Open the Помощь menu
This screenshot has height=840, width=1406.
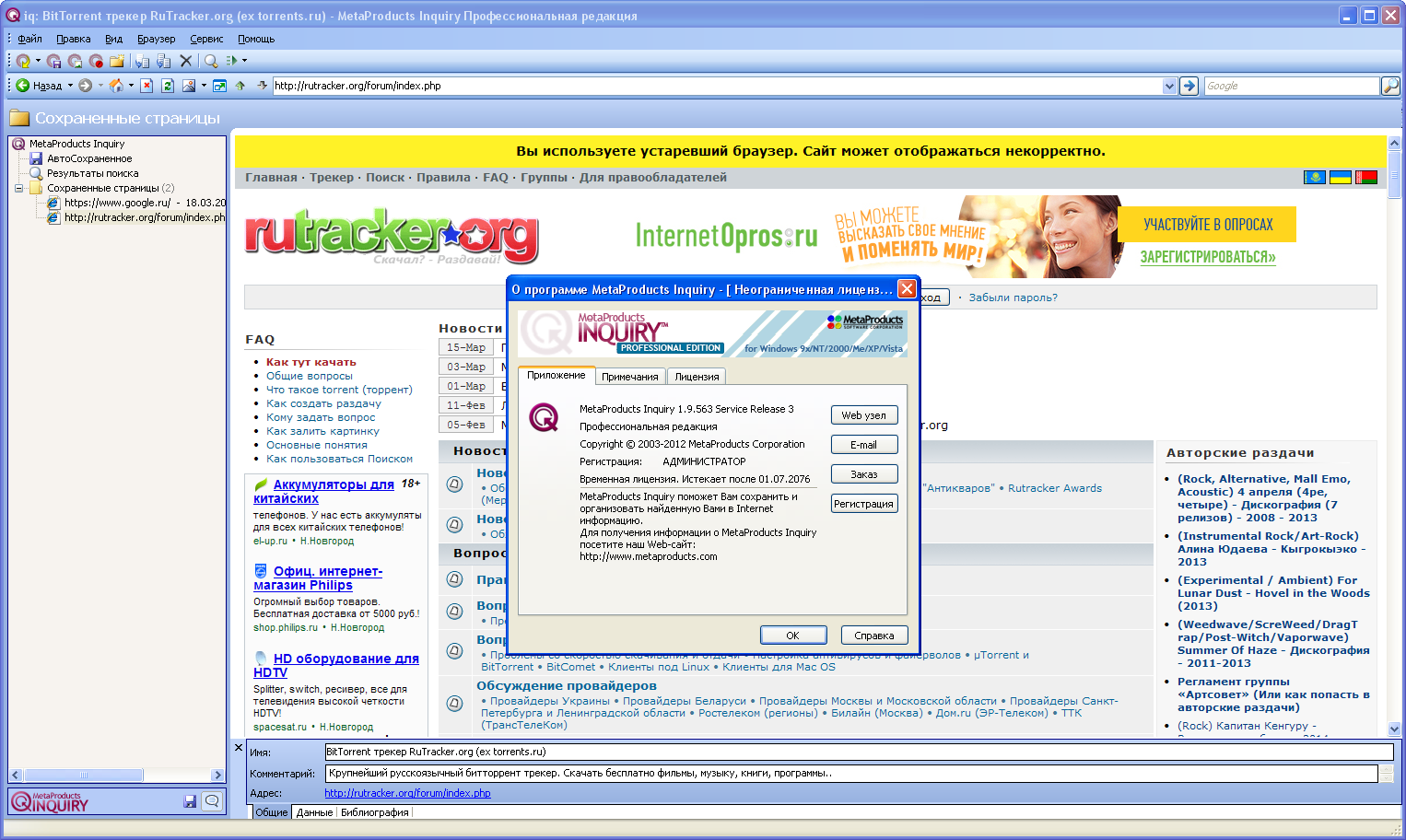pos(256,39)
